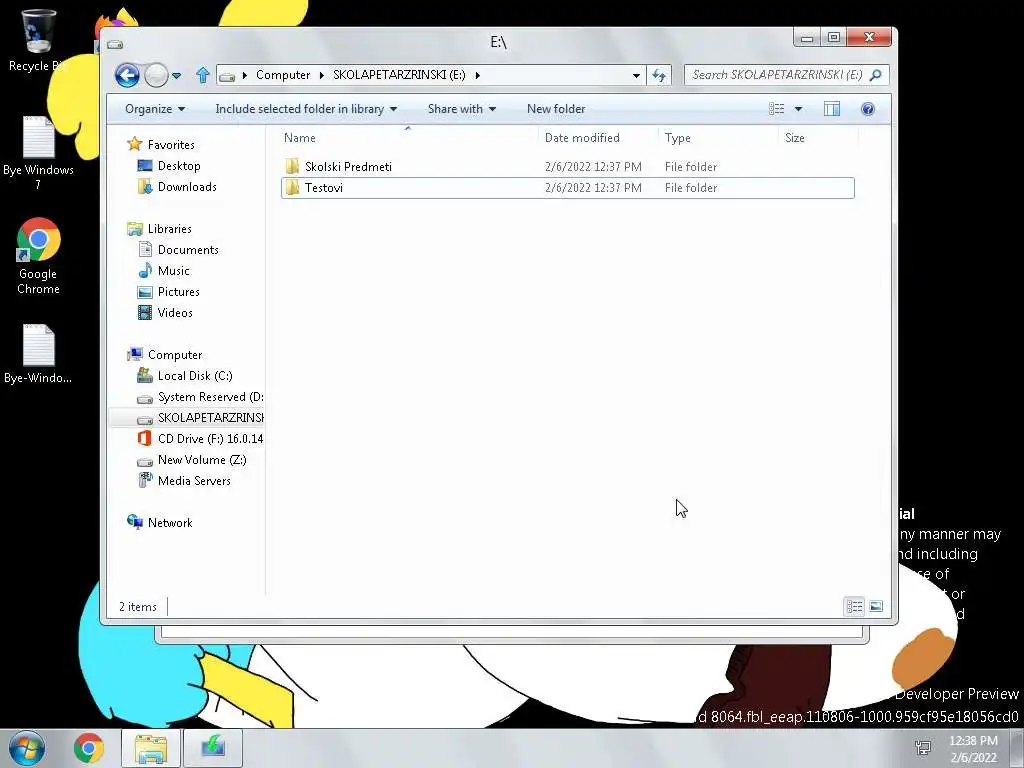Refresh the E: drive listing
The width and height of the screenshot is (1024, 768).
pos(659,75)
